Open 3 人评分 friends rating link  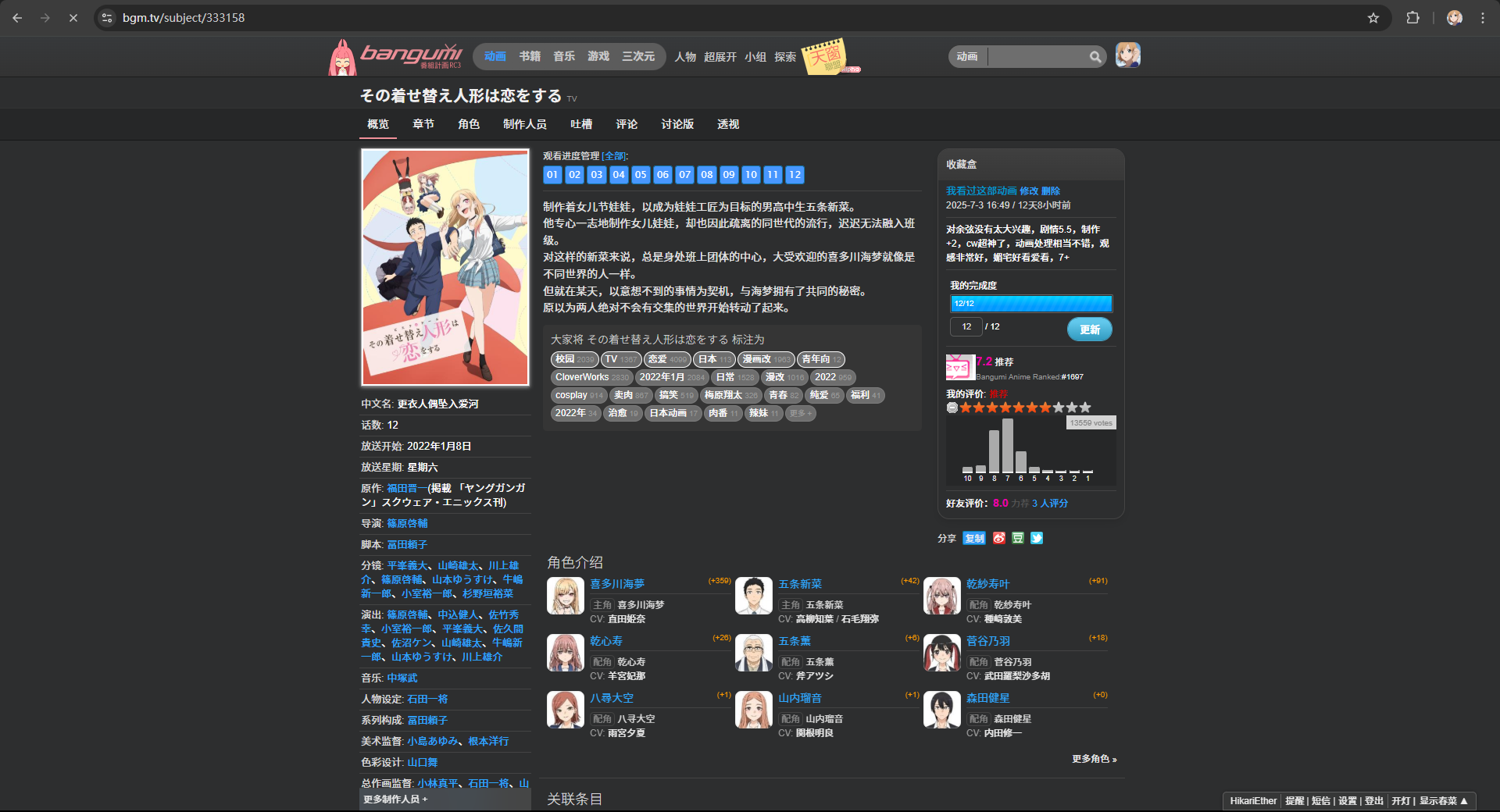pos(1050,504)
